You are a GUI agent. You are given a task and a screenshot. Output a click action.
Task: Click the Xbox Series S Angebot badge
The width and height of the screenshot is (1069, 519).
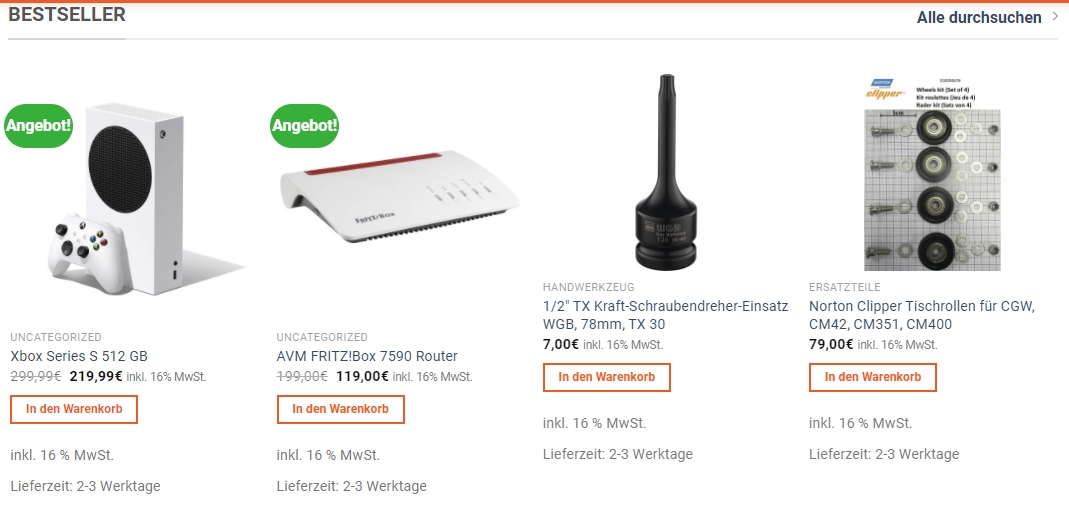[x=38, y=125]
